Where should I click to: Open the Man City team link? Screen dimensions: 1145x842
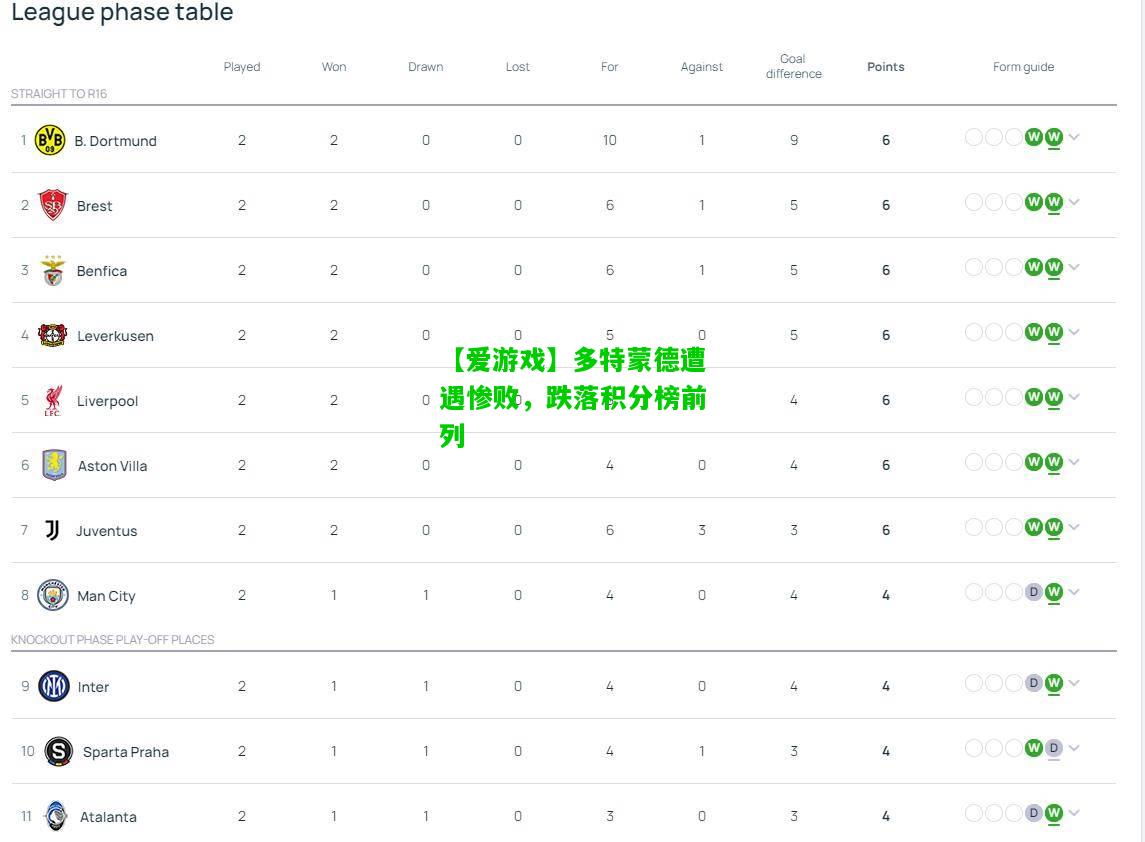point(107,596)
